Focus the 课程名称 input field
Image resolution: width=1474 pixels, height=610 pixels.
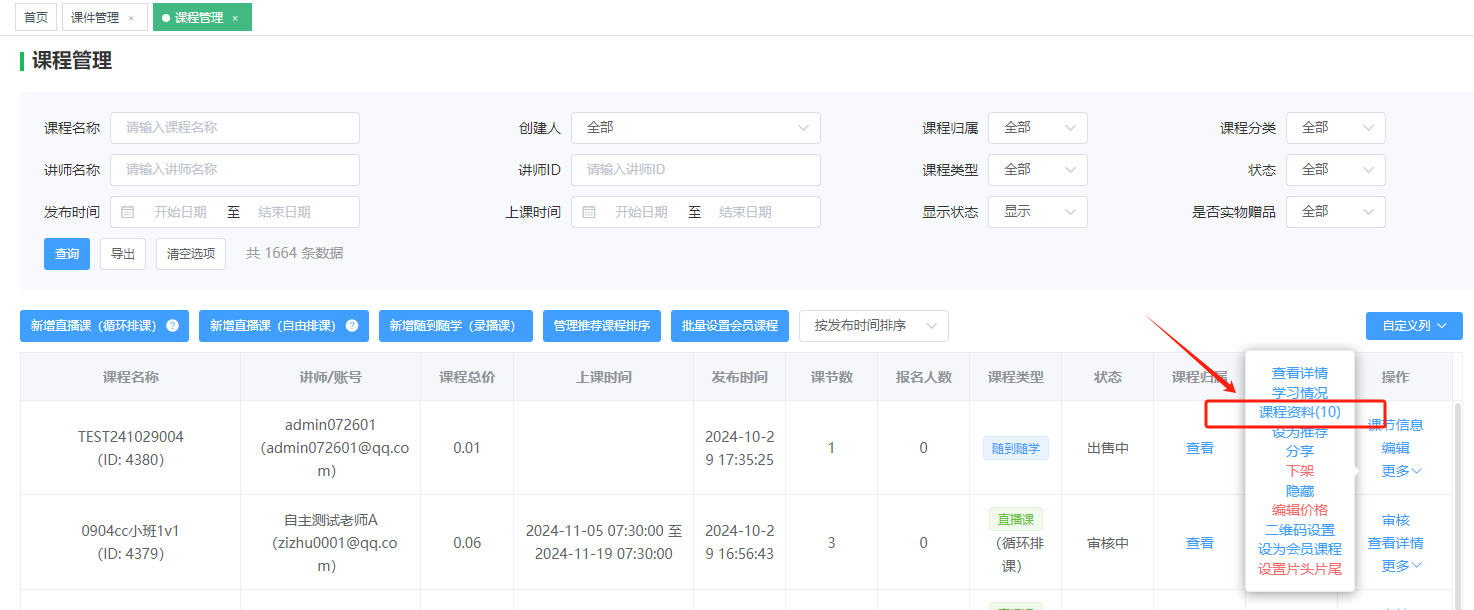click(235, 128)
